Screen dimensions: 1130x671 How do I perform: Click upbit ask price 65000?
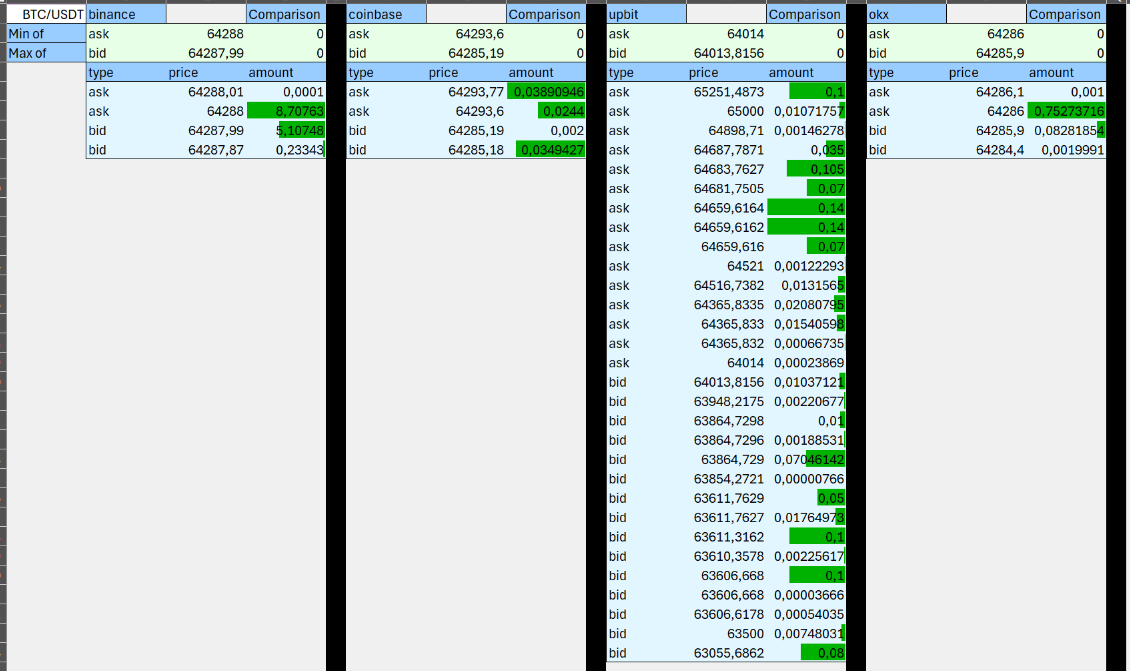[x=726, y=112]
